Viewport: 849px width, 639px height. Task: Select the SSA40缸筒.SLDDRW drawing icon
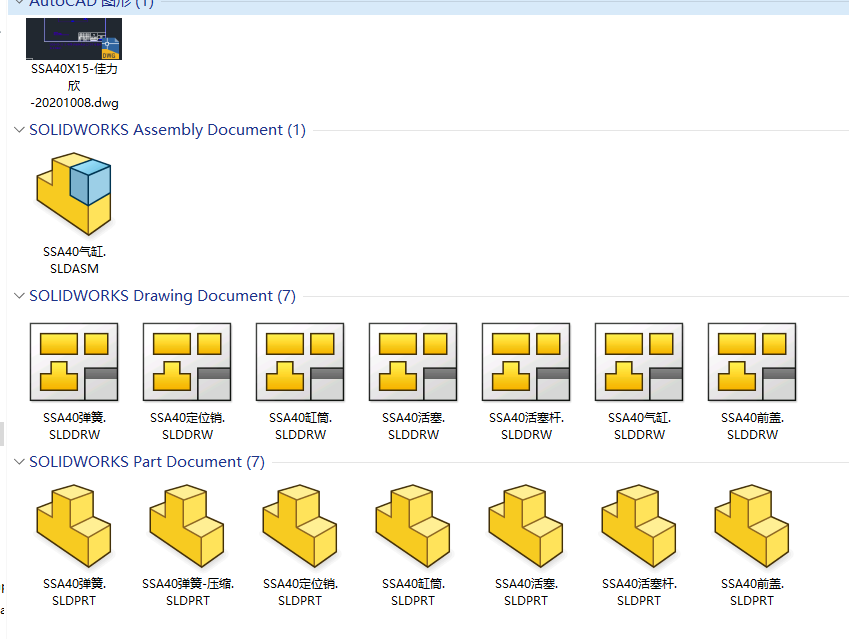300,362
